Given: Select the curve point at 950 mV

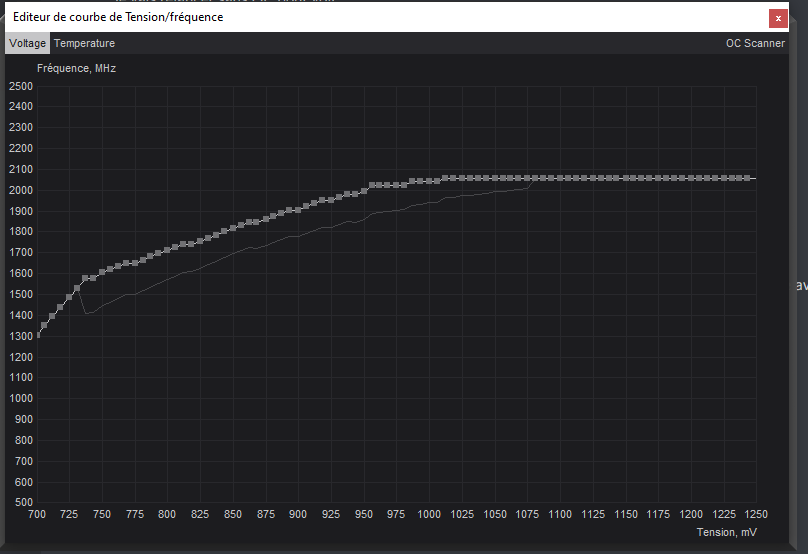Looking at the screenshot, I should click(364, 191).
